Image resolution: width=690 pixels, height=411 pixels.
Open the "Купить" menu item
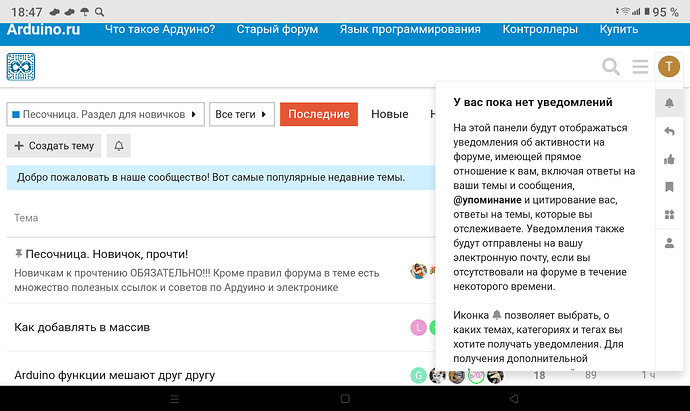tap(619, 29)
